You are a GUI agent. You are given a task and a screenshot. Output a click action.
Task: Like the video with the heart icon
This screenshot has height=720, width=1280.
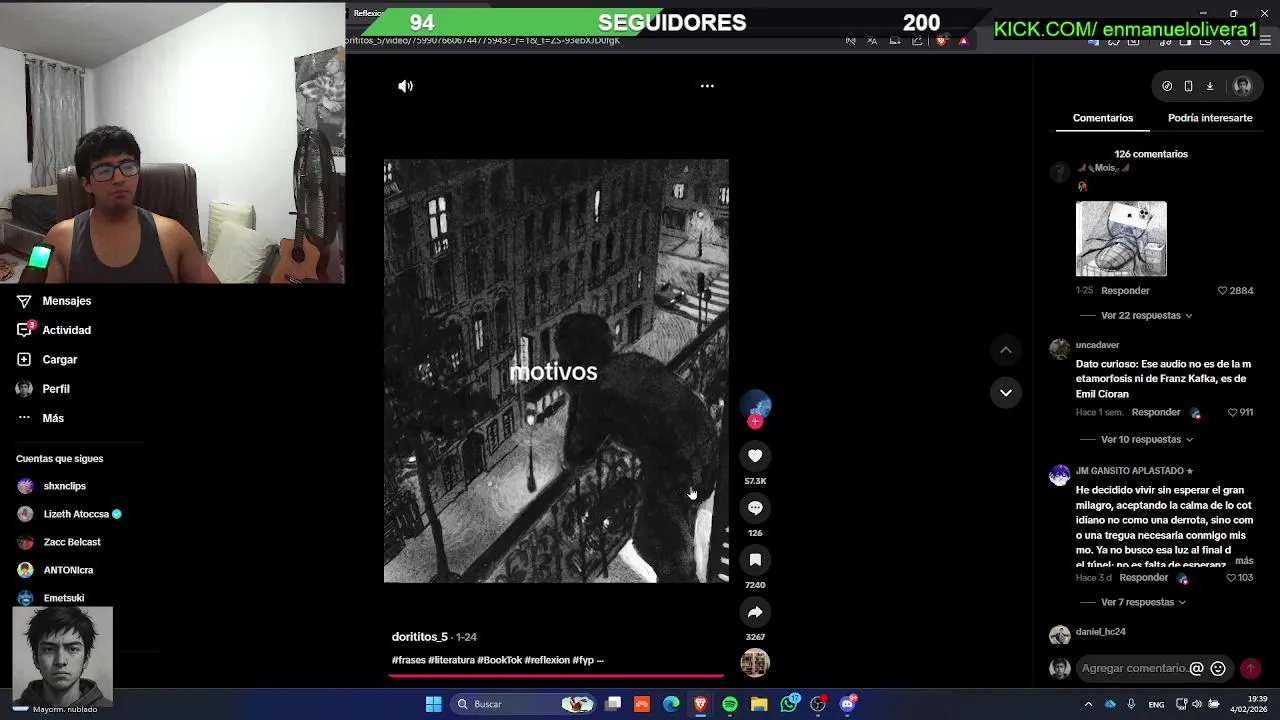[755, 456]
